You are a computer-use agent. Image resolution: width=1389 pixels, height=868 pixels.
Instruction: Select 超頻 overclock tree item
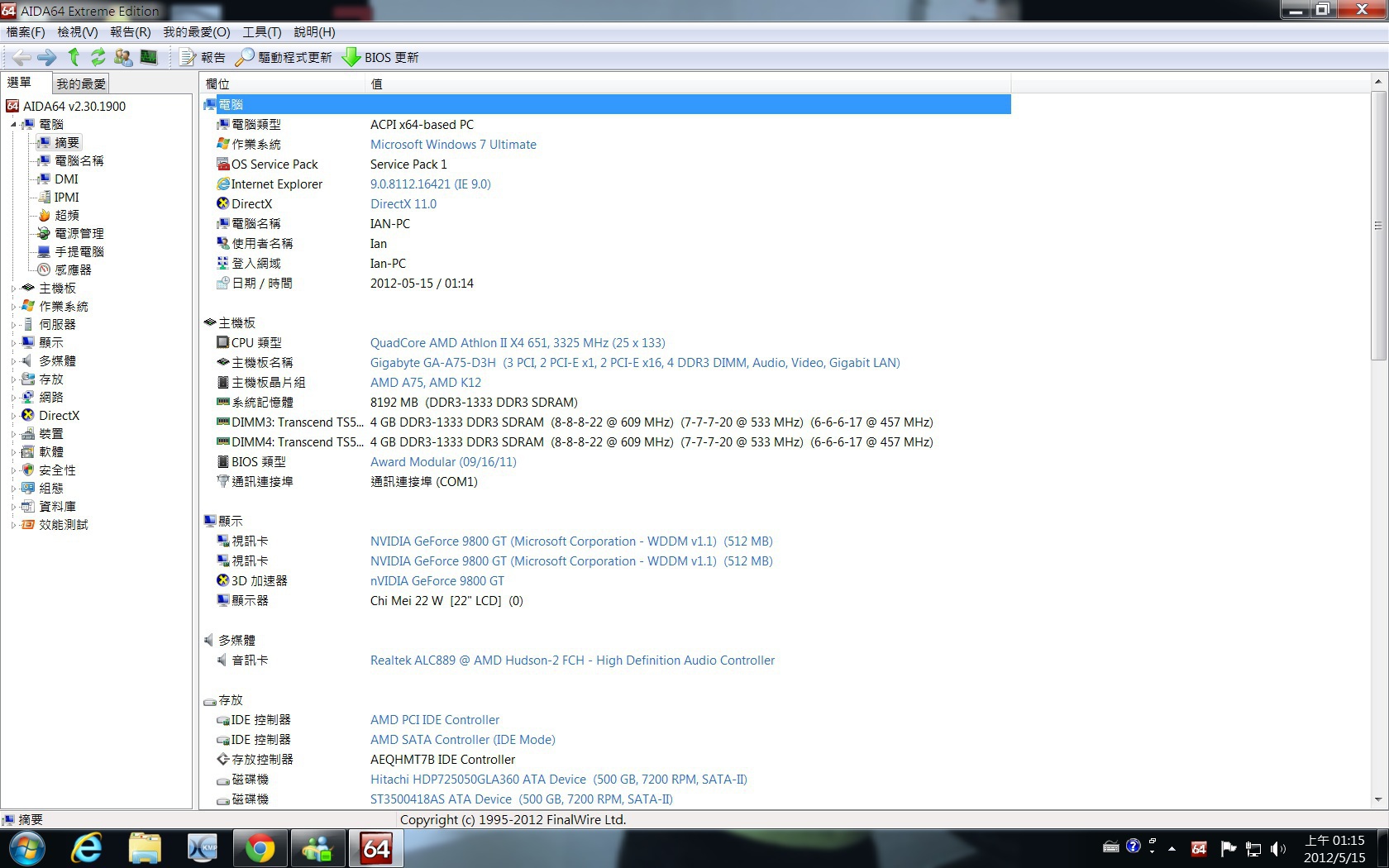[x=66, y=216]
